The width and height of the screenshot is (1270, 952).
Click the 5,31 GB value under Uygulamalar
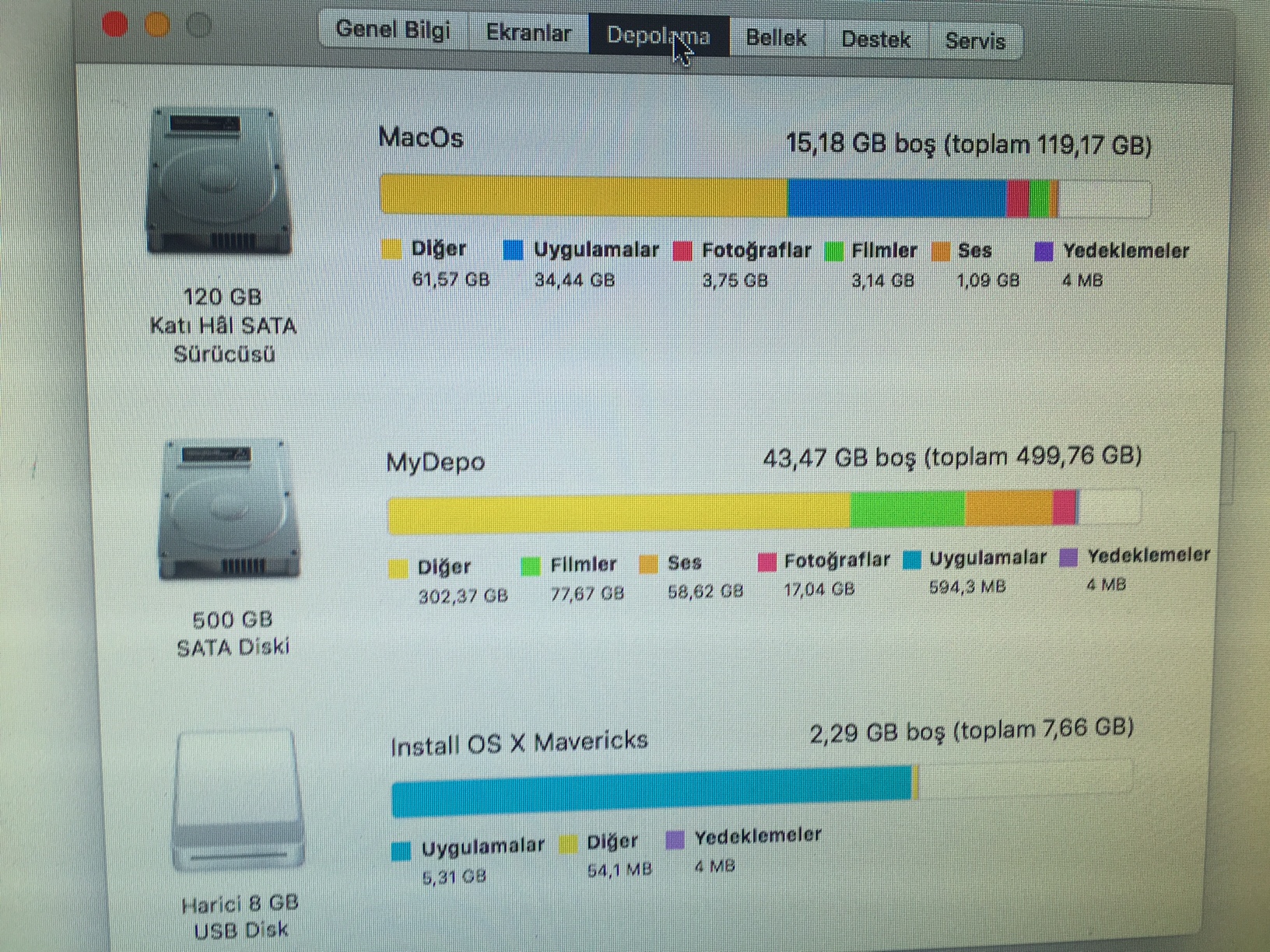[x=454, y=877]
